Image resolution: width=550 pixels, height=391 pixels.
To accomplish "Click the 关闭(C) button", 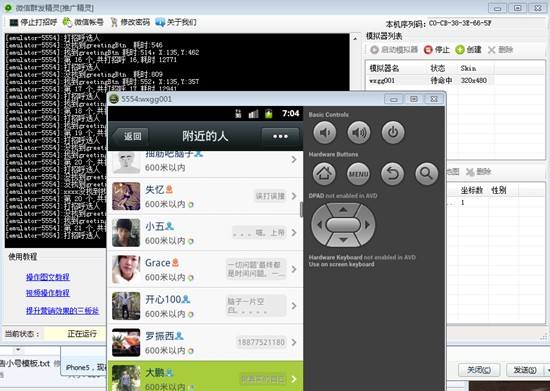I will (479, 370).
